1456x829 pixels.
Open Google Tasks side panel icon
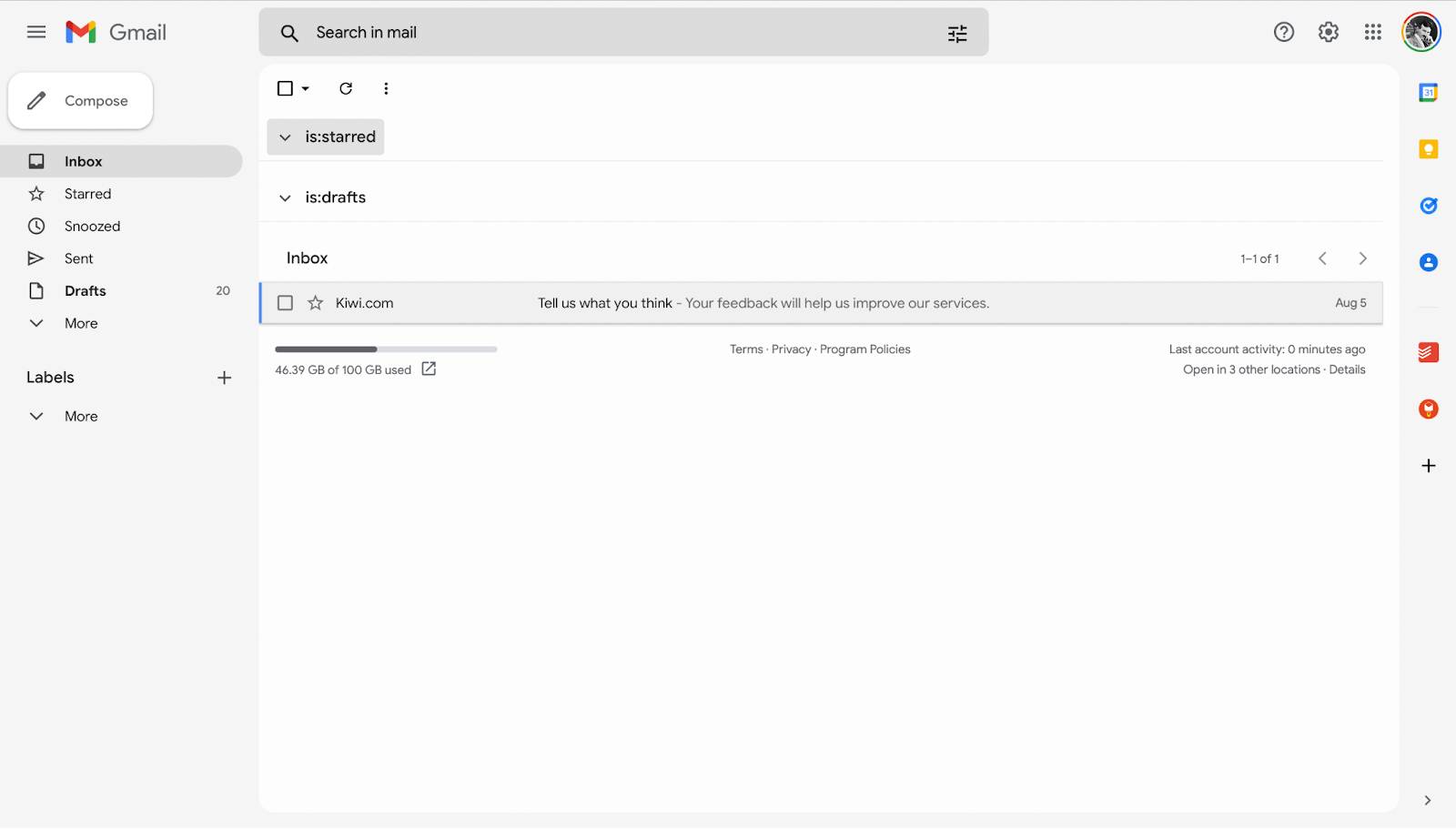pos(1428,206)
